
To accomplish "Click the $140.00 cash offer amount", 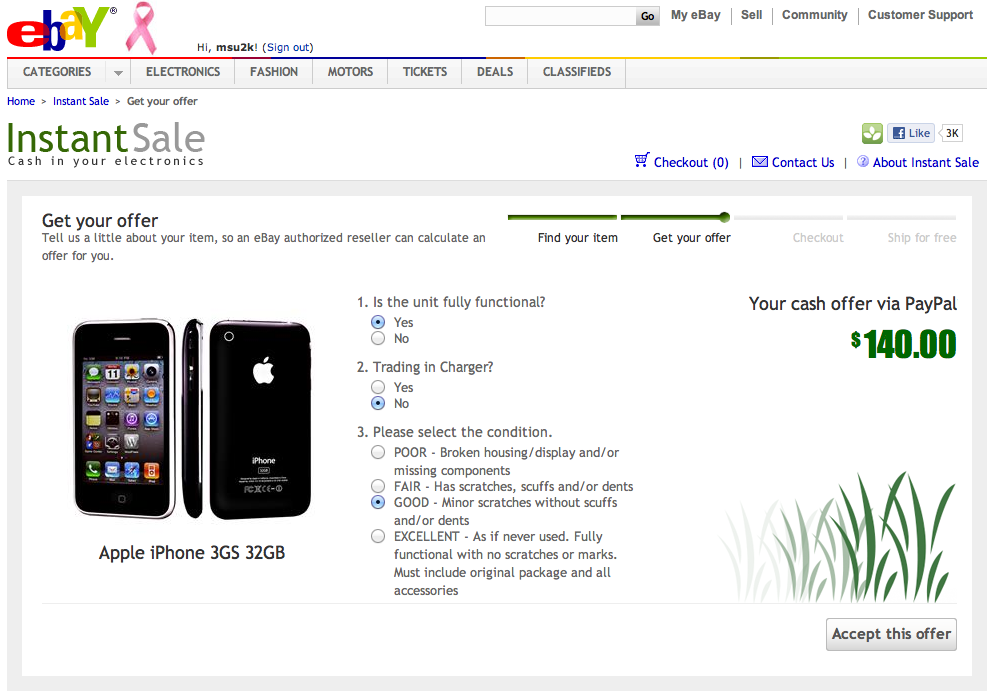I will 904,344.
